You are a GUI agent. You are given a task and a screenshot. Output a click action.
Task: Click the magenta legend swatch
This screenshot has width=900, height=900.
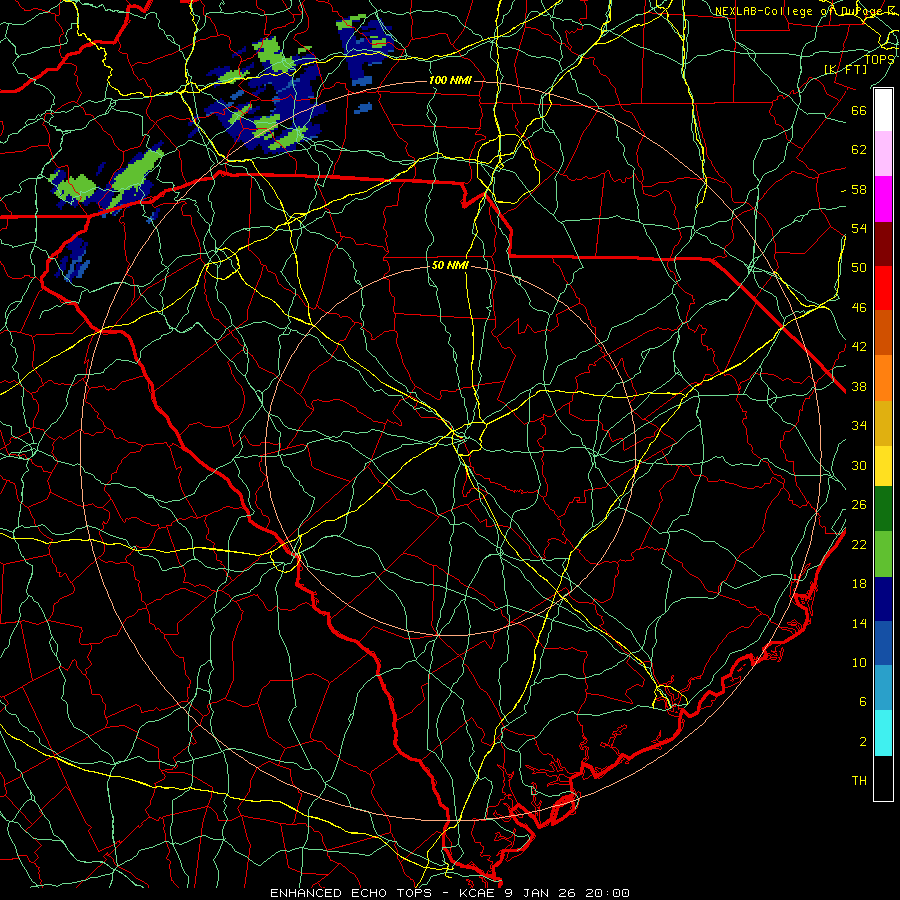(883, 199)
